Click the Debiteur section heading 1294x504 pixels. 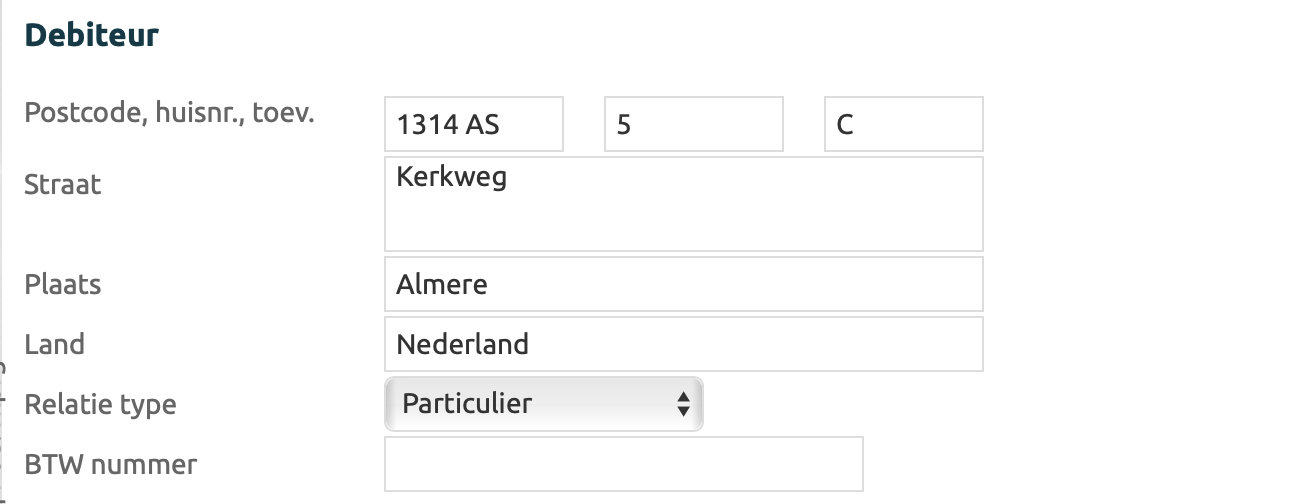pos(92,36)
